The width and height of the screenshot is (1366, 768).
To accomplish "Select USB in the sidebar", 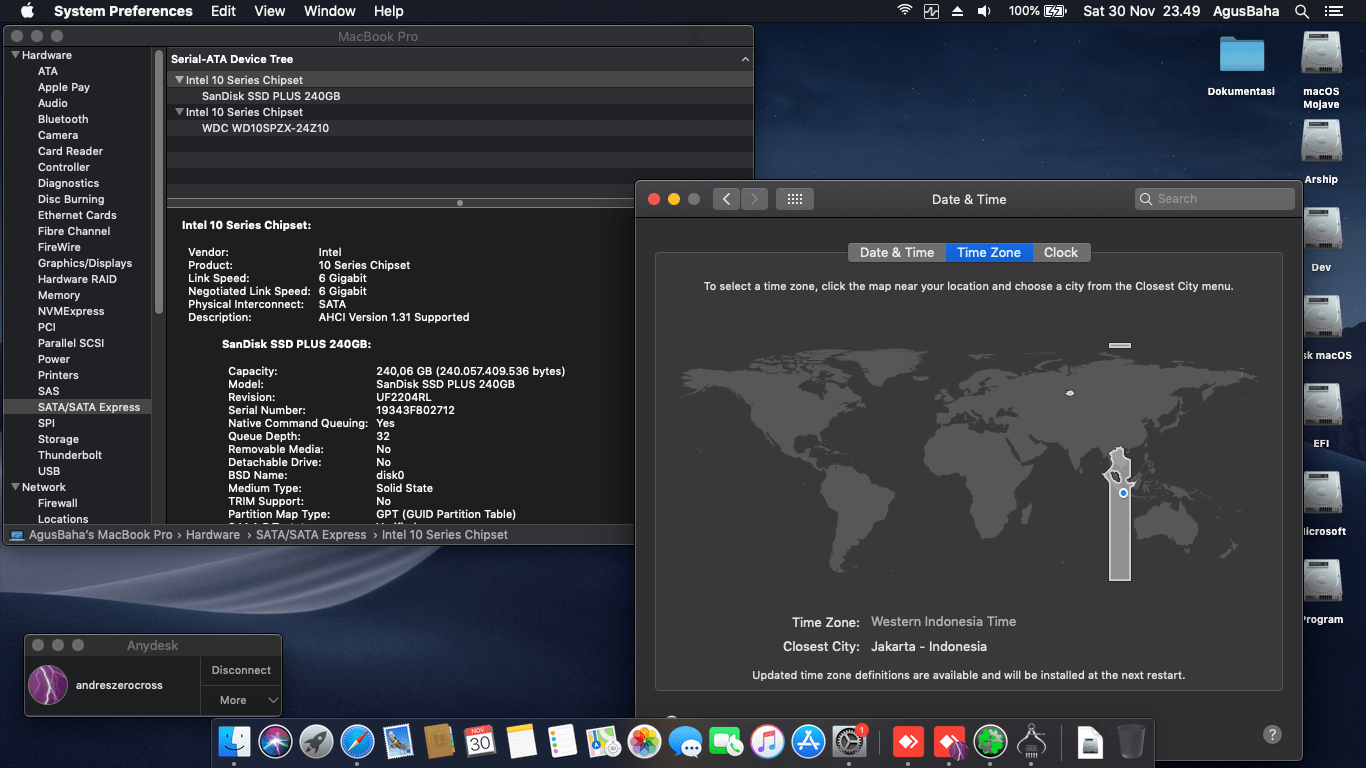I will pos(49,471).
